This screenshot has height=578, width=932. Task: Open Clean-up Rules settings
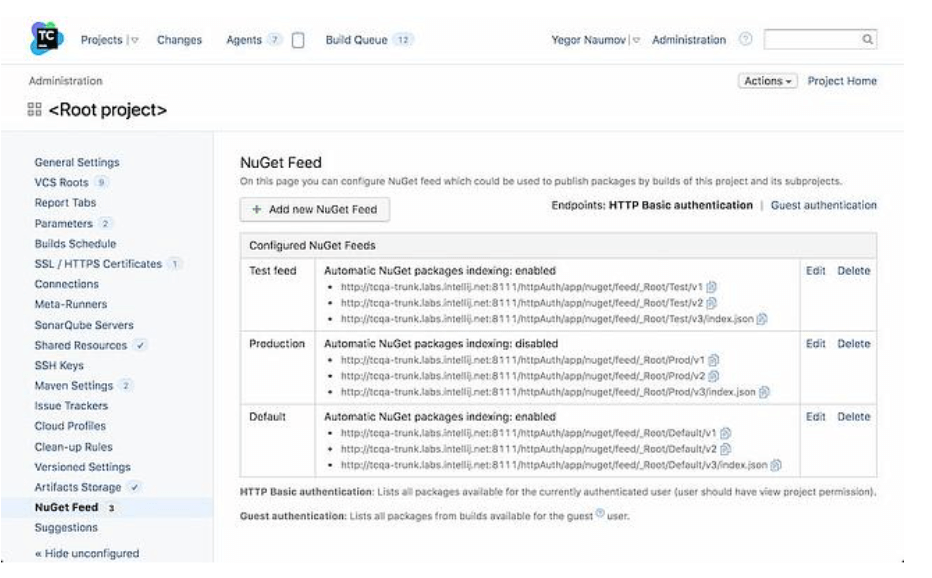pyautogui.click(x=74, y=447)
